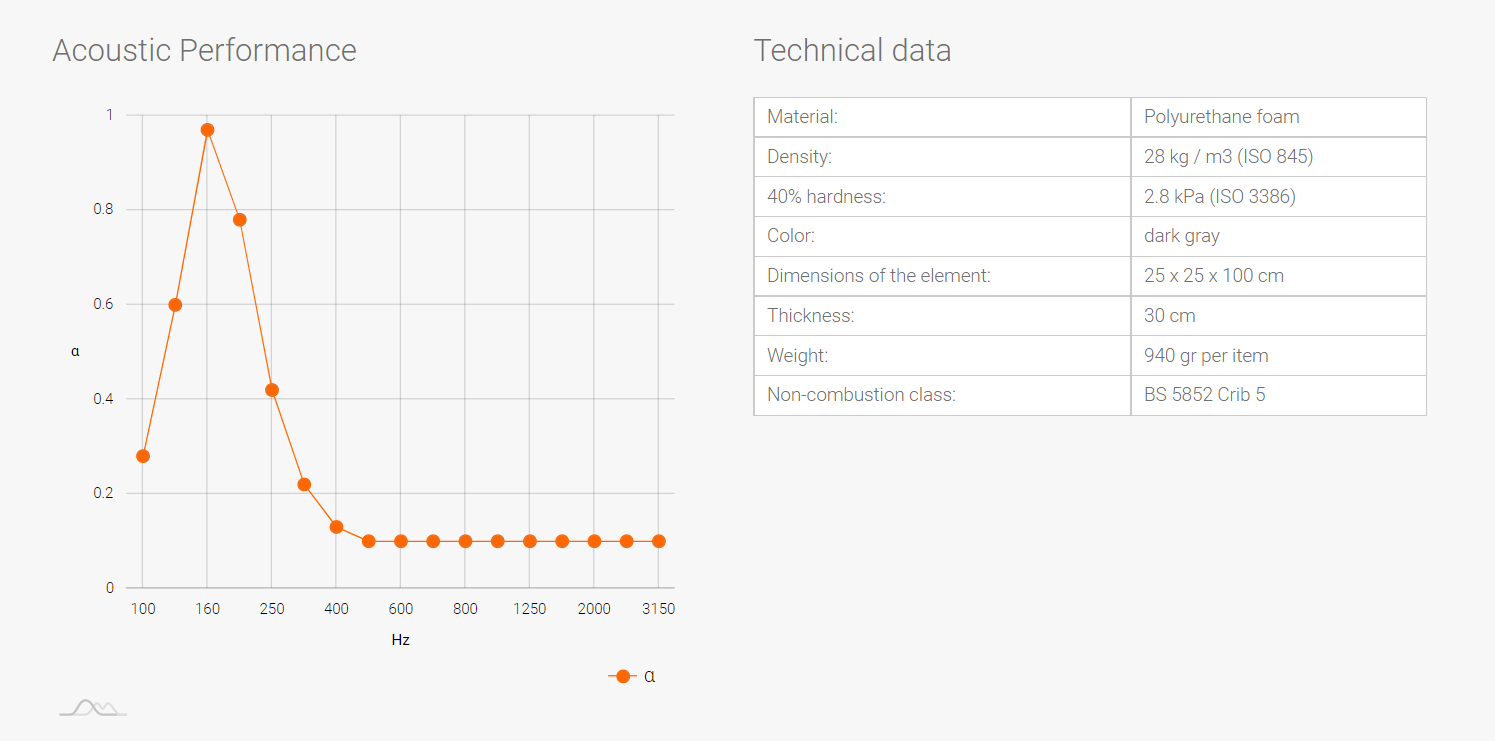Click the Technical data heading
This screenshot has width=1495, height=741.
pyautogui.click(x=852, y=50)
